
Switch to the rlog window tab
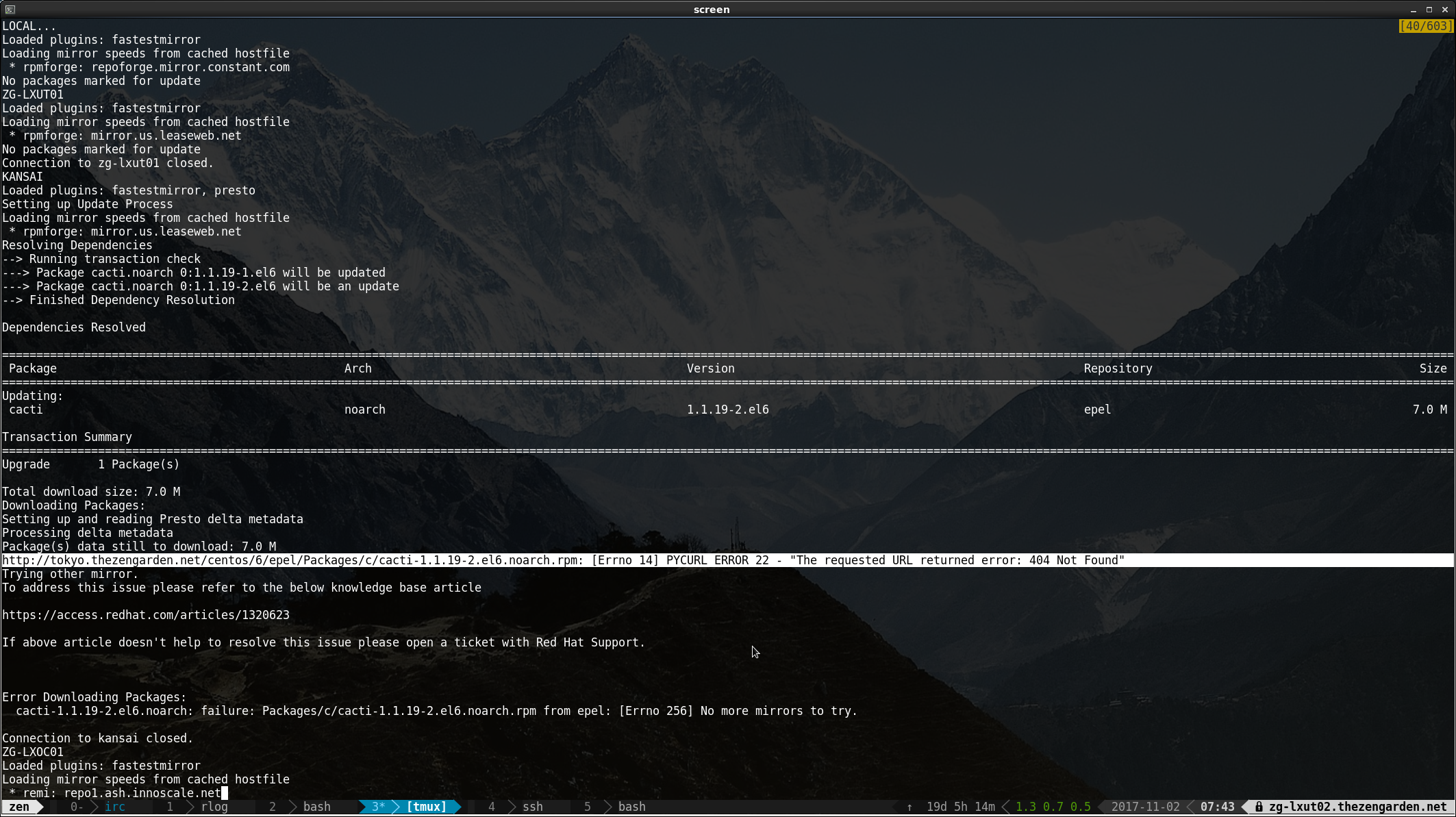coord(214,807)
